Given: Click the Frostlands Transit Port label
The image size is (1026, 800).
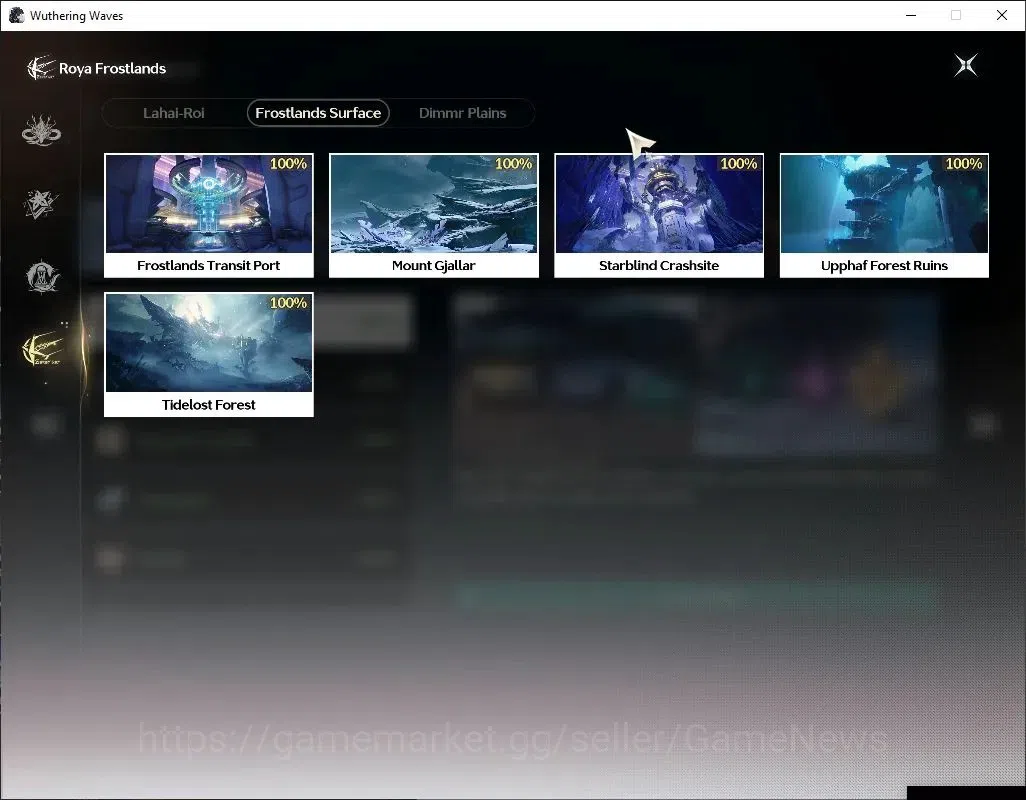Looking at the screenshot, I should coord(209,265).
